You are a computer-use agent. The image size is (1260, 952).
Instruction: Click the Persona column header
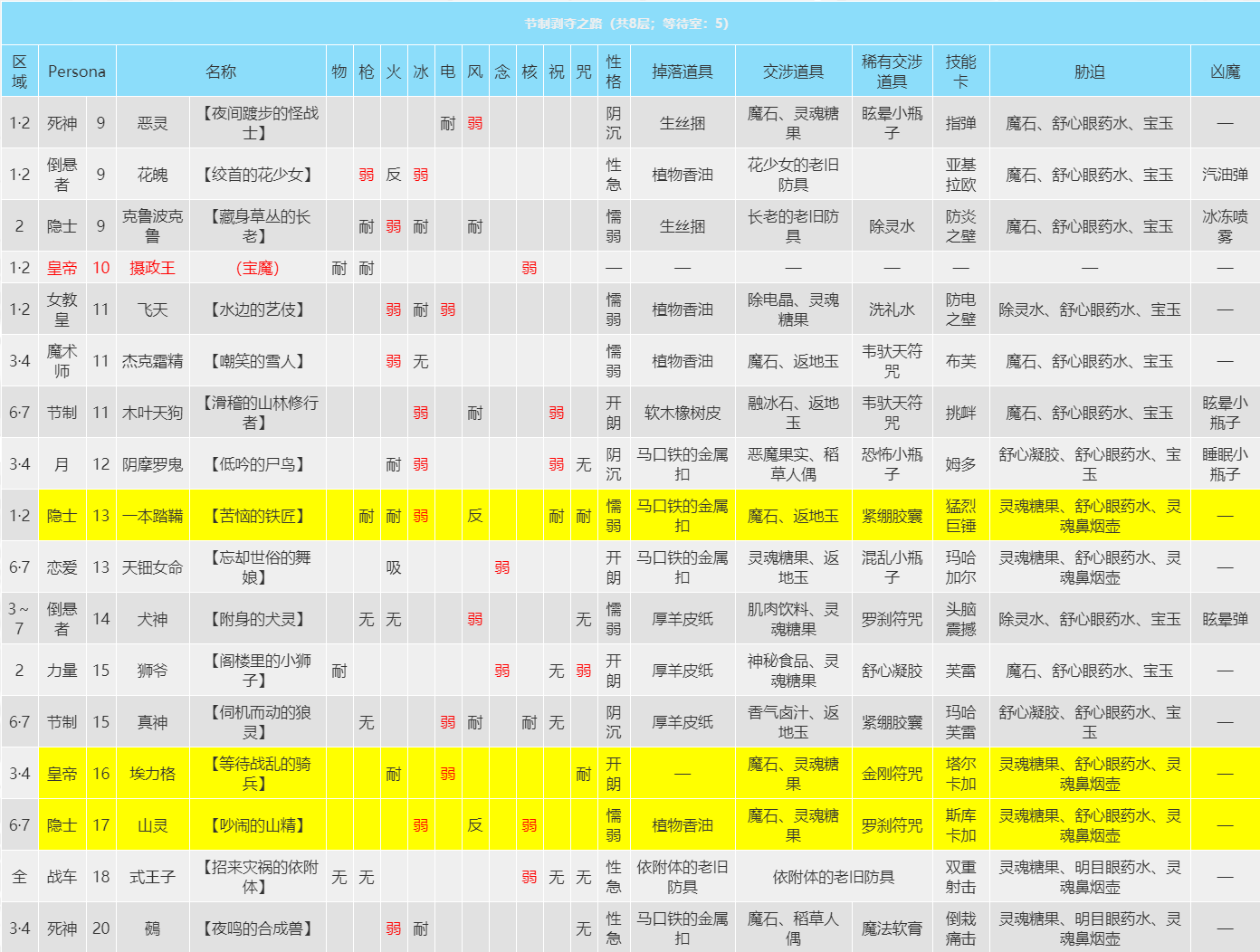[x=77, y=71]
